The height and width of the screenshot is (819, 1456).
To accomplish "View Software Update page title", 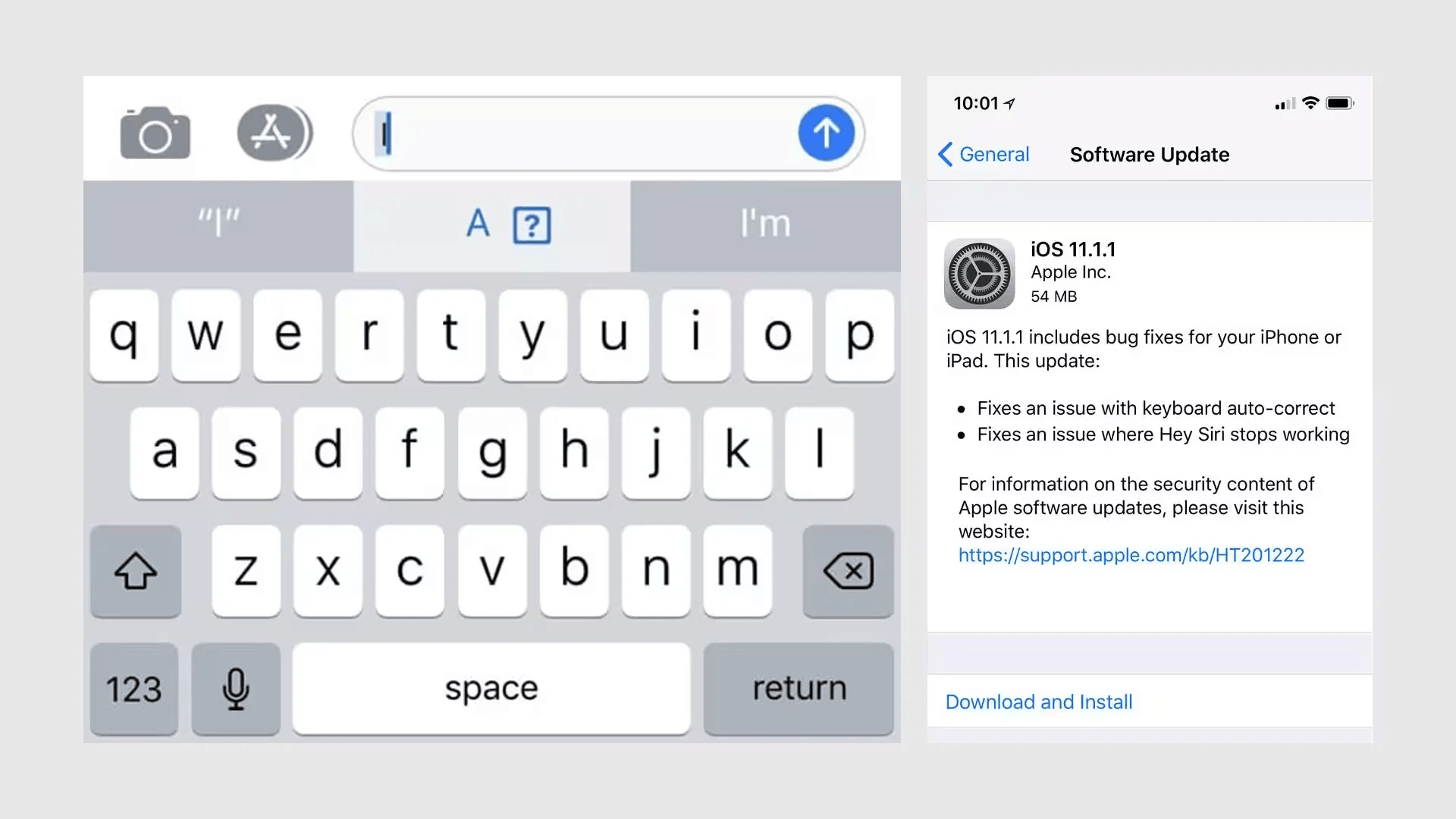I will click(1150, 154).
